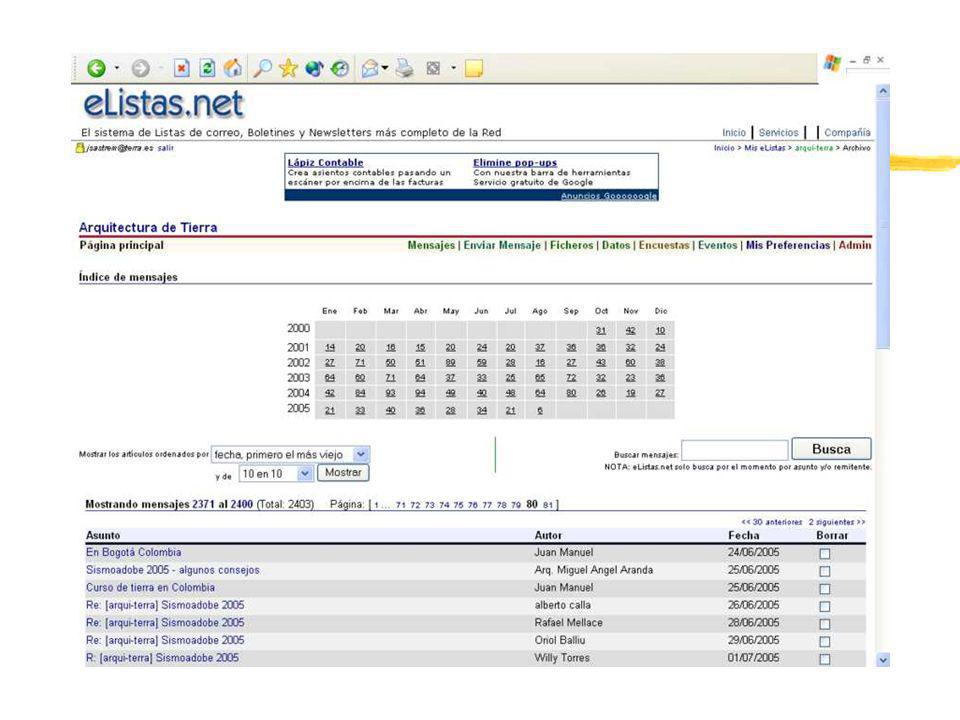Viewport: 960px width, 720px height.
Task: Click the 'Busca' search button
Action: pyautogui.click(x=831, y=449)
